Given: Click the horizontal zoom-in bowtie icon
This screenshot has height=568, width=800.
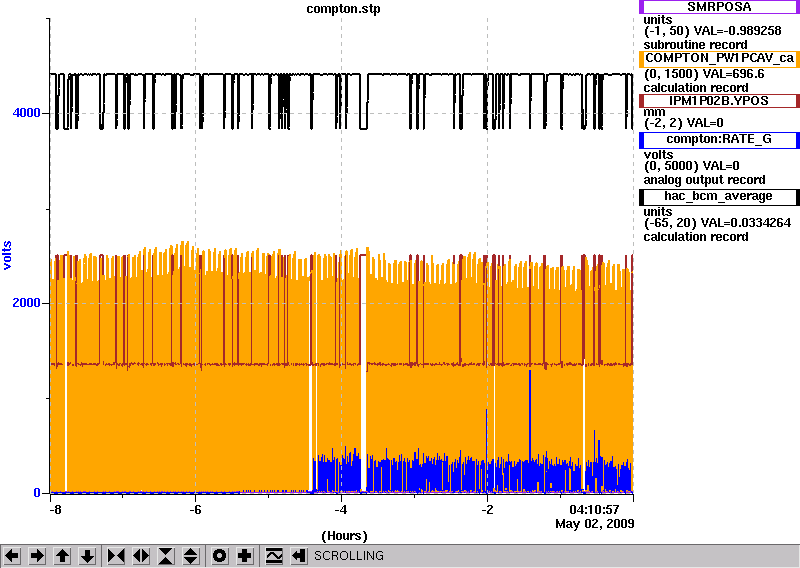Looking at the screenshot, I should [116, 555].
